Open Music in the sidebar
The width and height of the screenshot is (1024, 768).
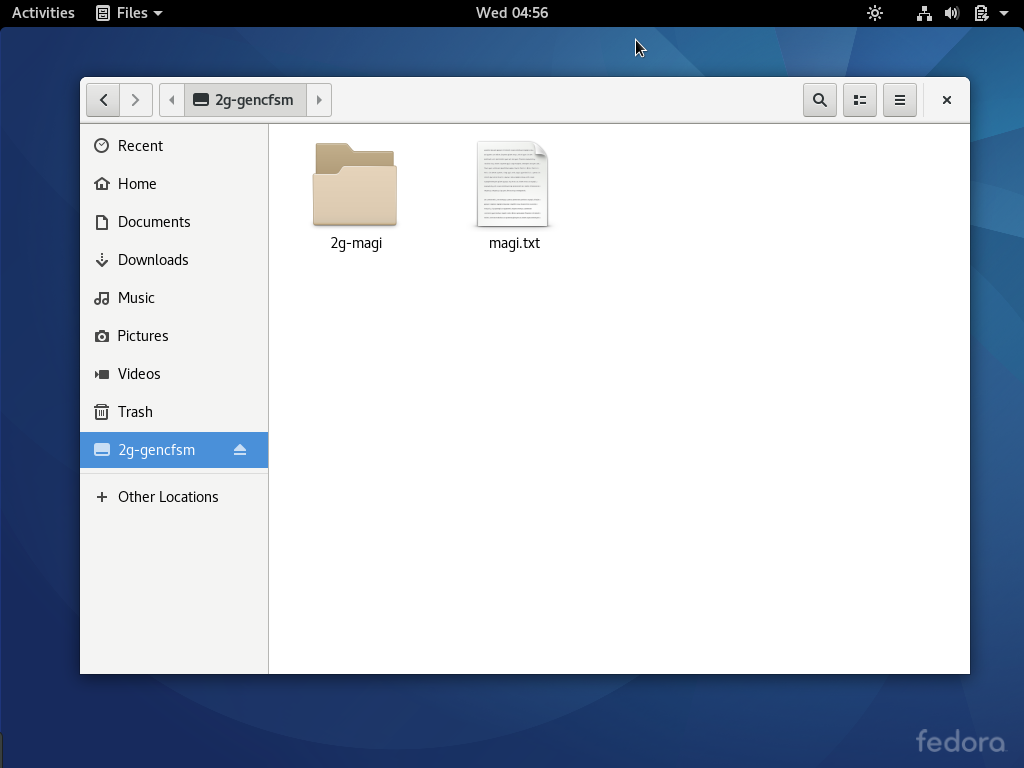(x=174, y=298)
